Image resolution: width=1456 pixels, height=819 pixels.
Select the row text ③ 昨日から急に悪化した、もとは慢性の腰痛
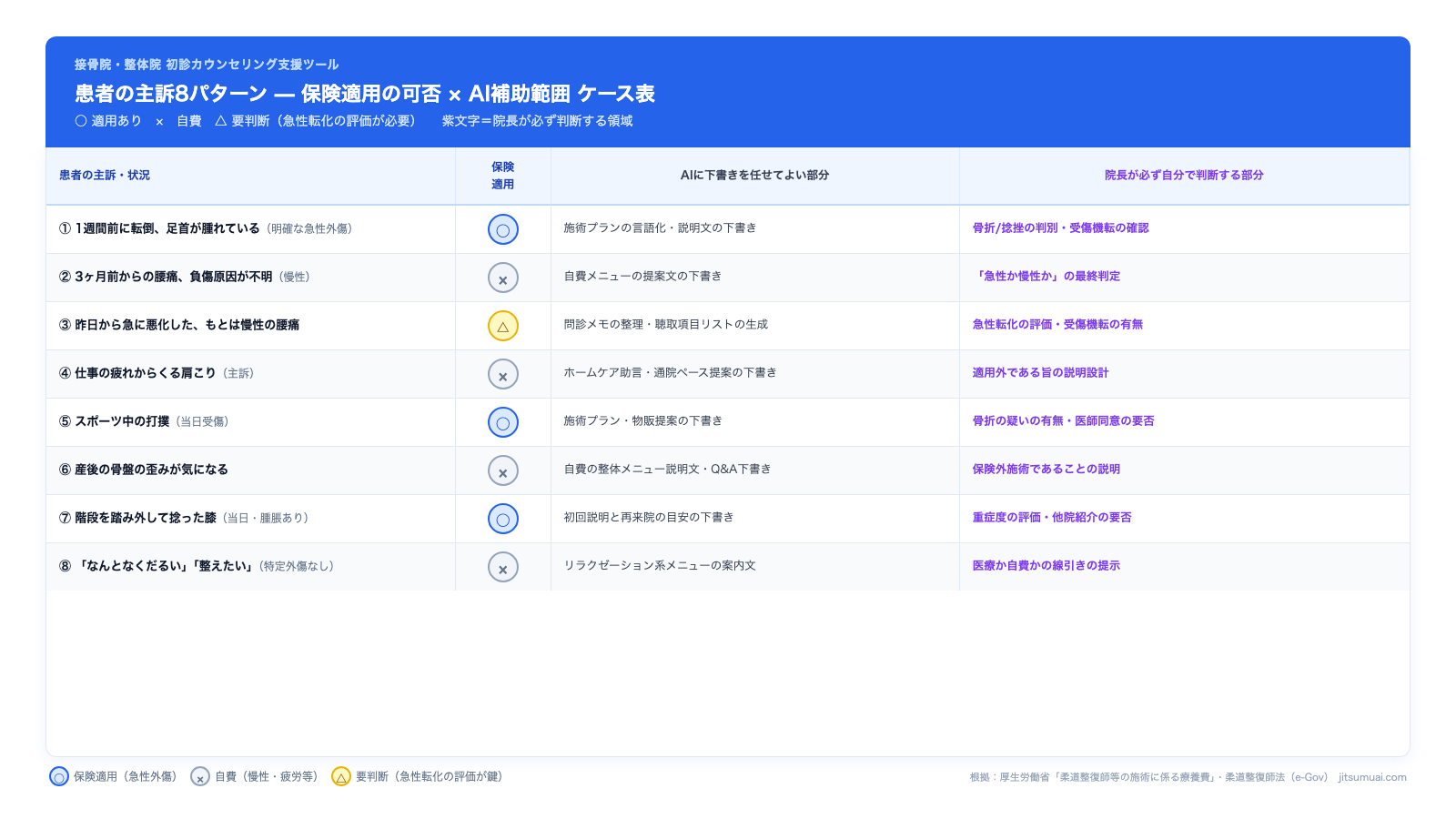(x=179, y=325)
